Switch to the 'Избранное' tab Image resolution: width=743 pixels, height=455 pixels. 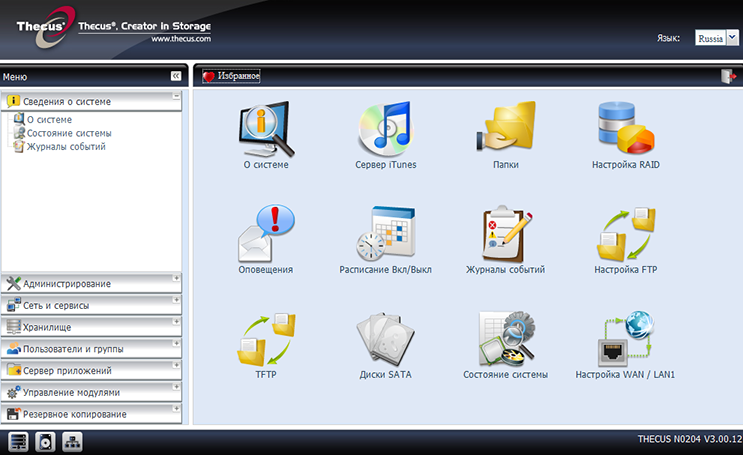pyautogui.click(x=231, y=76)
